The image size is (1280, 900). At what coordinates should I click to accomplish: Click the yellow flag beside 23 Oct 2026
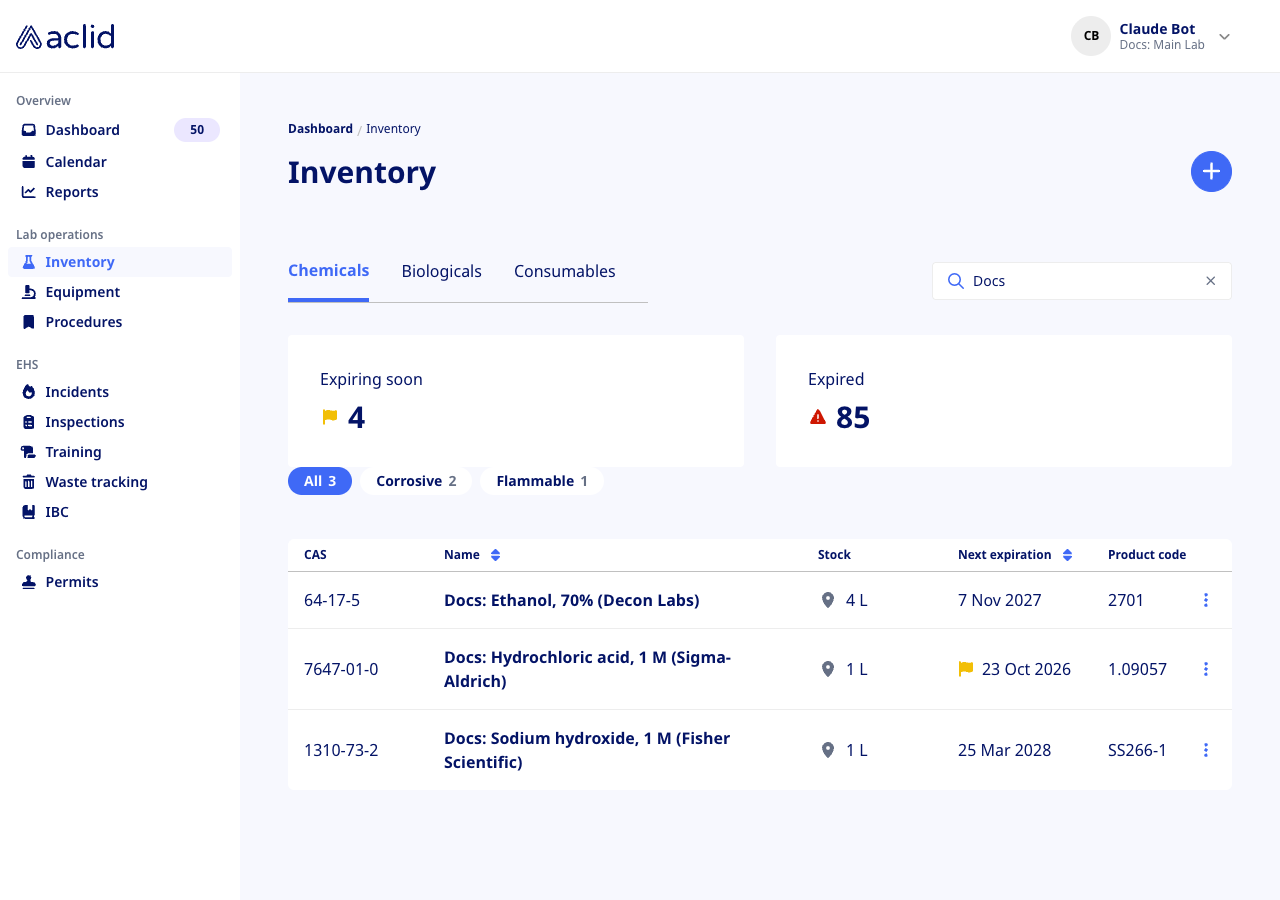point(966,669)
